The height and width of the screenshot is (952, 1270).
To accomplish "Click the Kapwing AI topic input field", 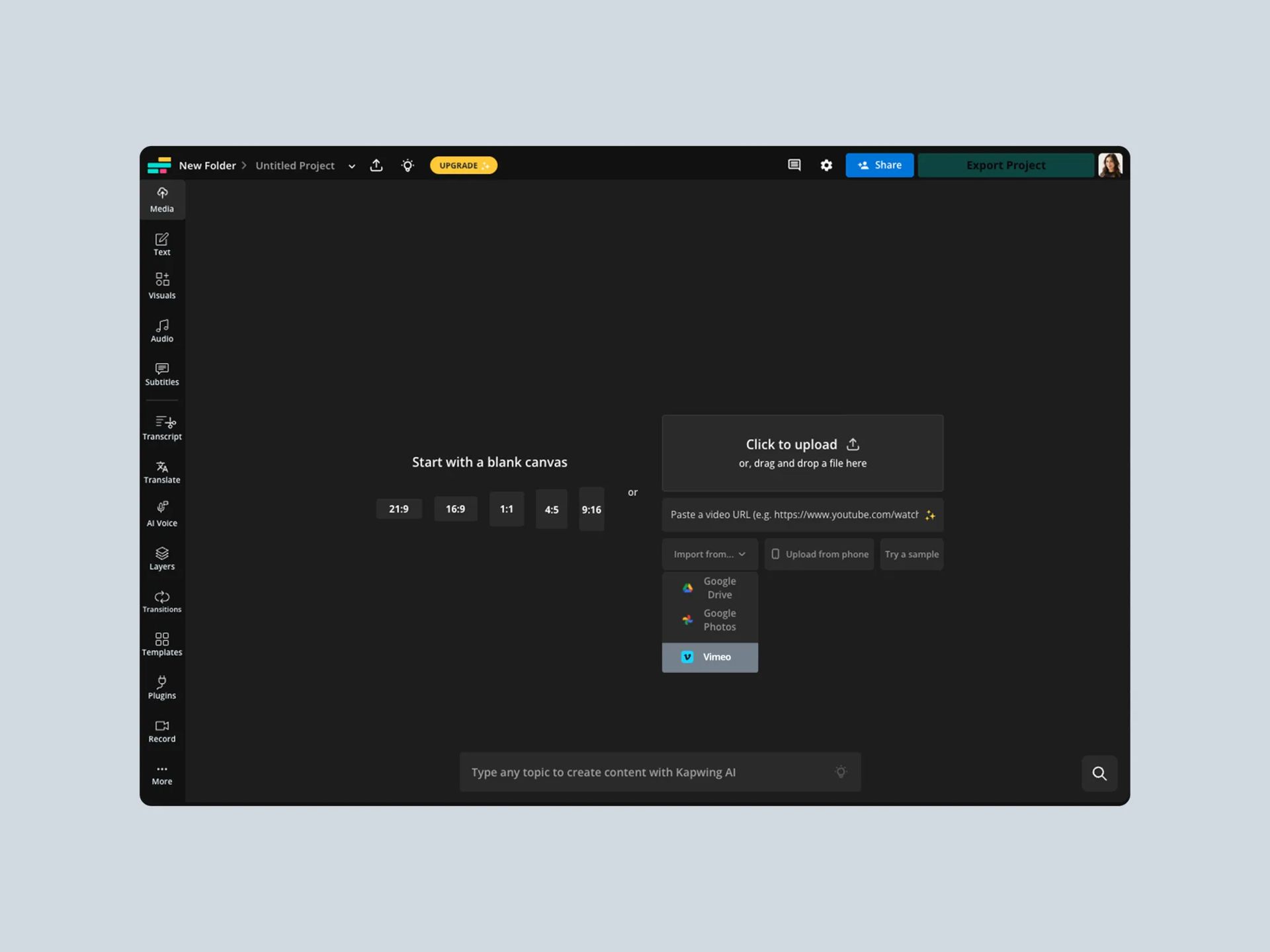I will (x=648, y=772).
